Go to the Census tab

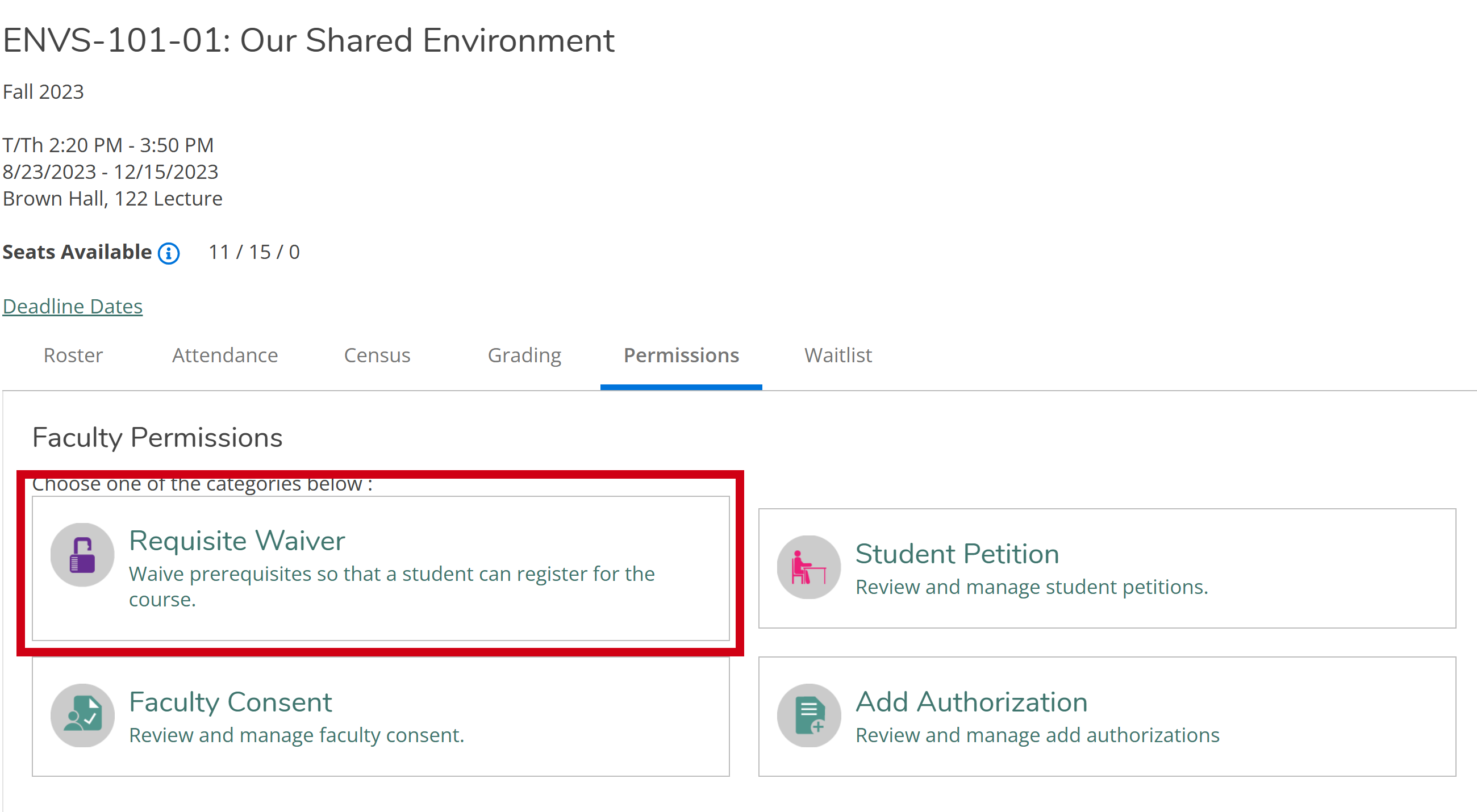tap(377, 355)
